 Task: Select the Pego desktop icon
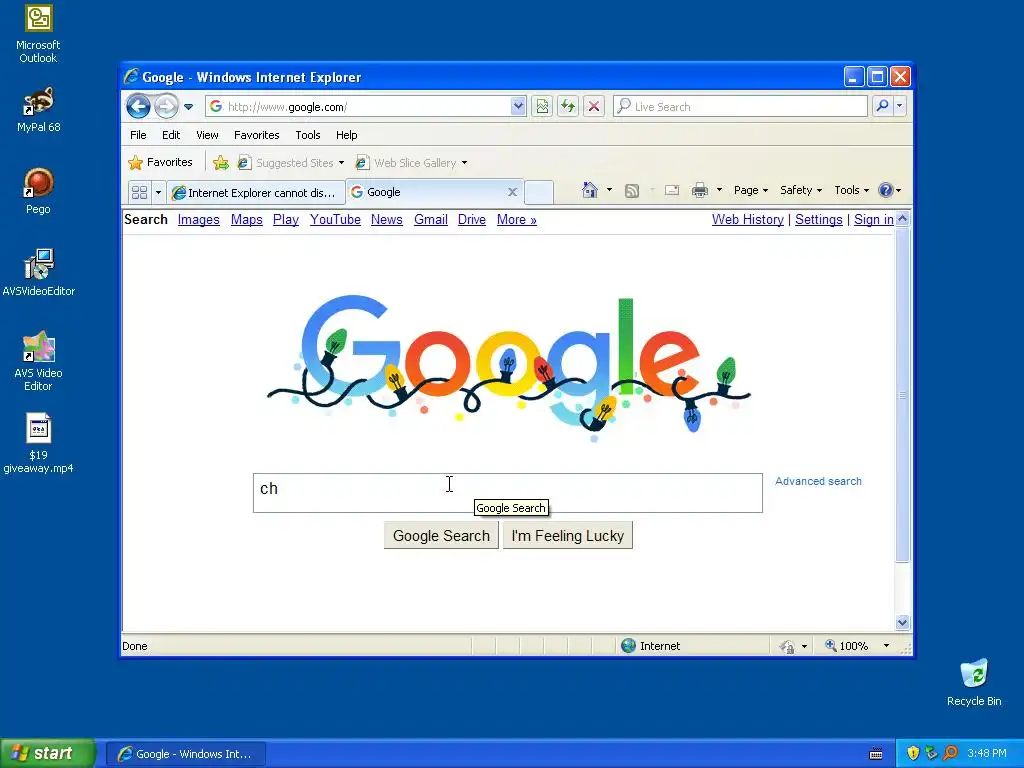[x=38, y=191]
